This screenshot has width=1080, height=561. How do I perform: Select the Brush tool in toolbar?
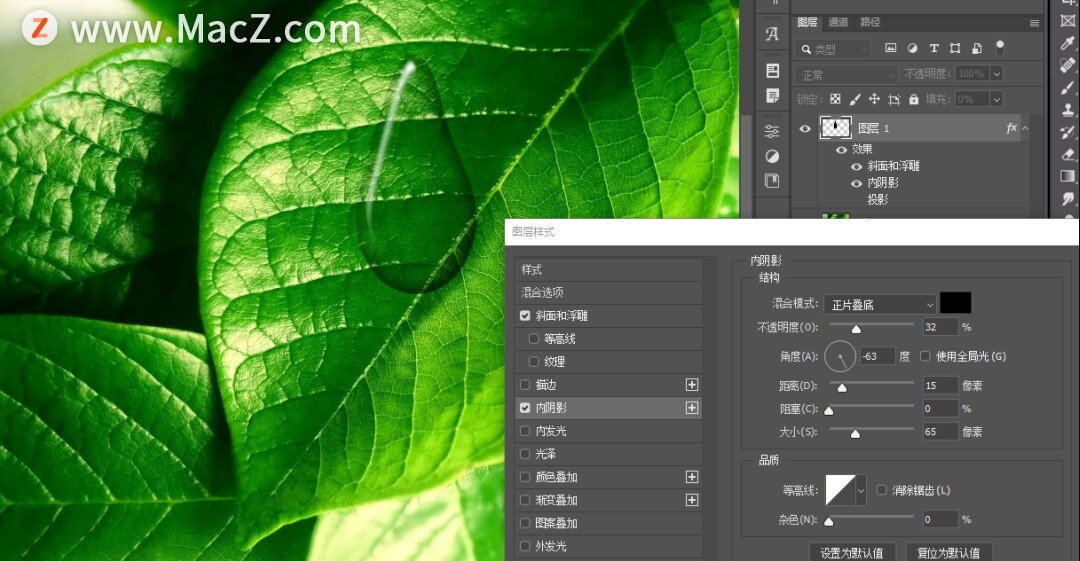pos(1068,88)
